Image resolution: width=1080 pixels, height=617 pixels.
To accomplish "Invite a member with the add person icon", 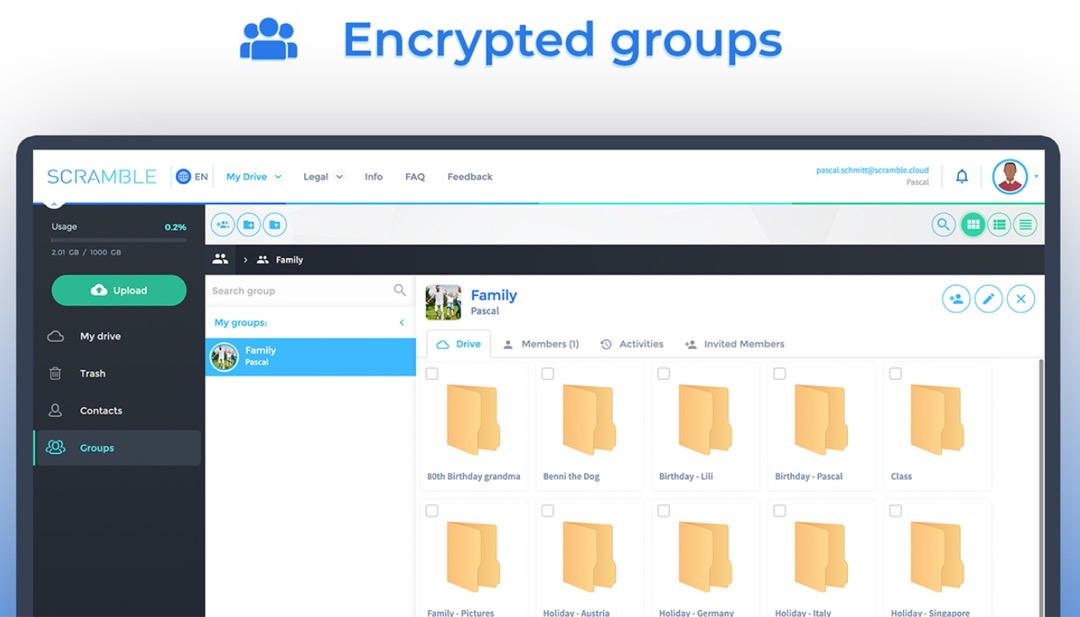I will pyautogui.click(x=956, y=299).
